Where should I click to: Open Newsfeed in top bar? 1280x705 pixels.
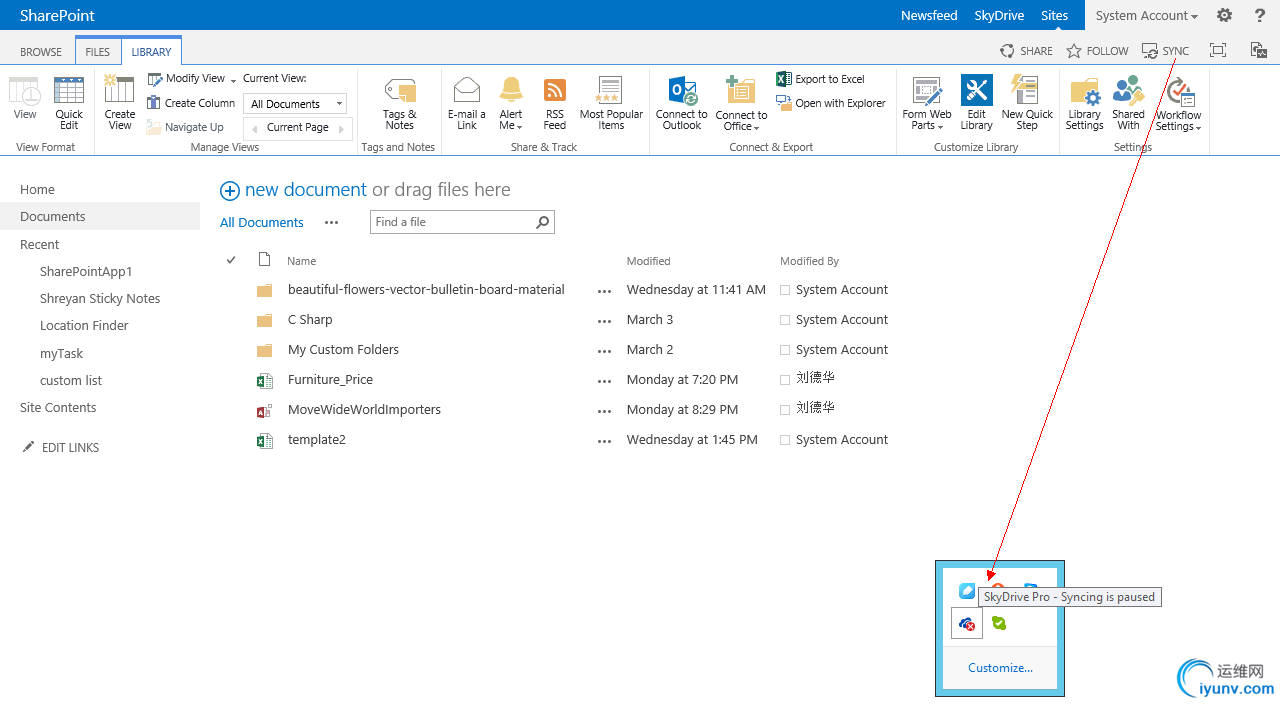pyautogui.click(x=929, y=15)
